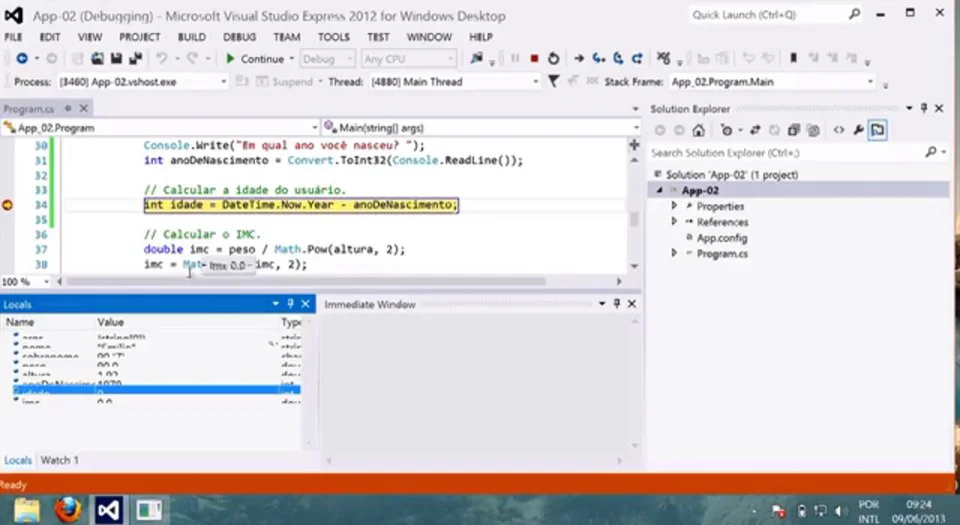
Task: Click the volume icon in system tray
Action: 839,510
